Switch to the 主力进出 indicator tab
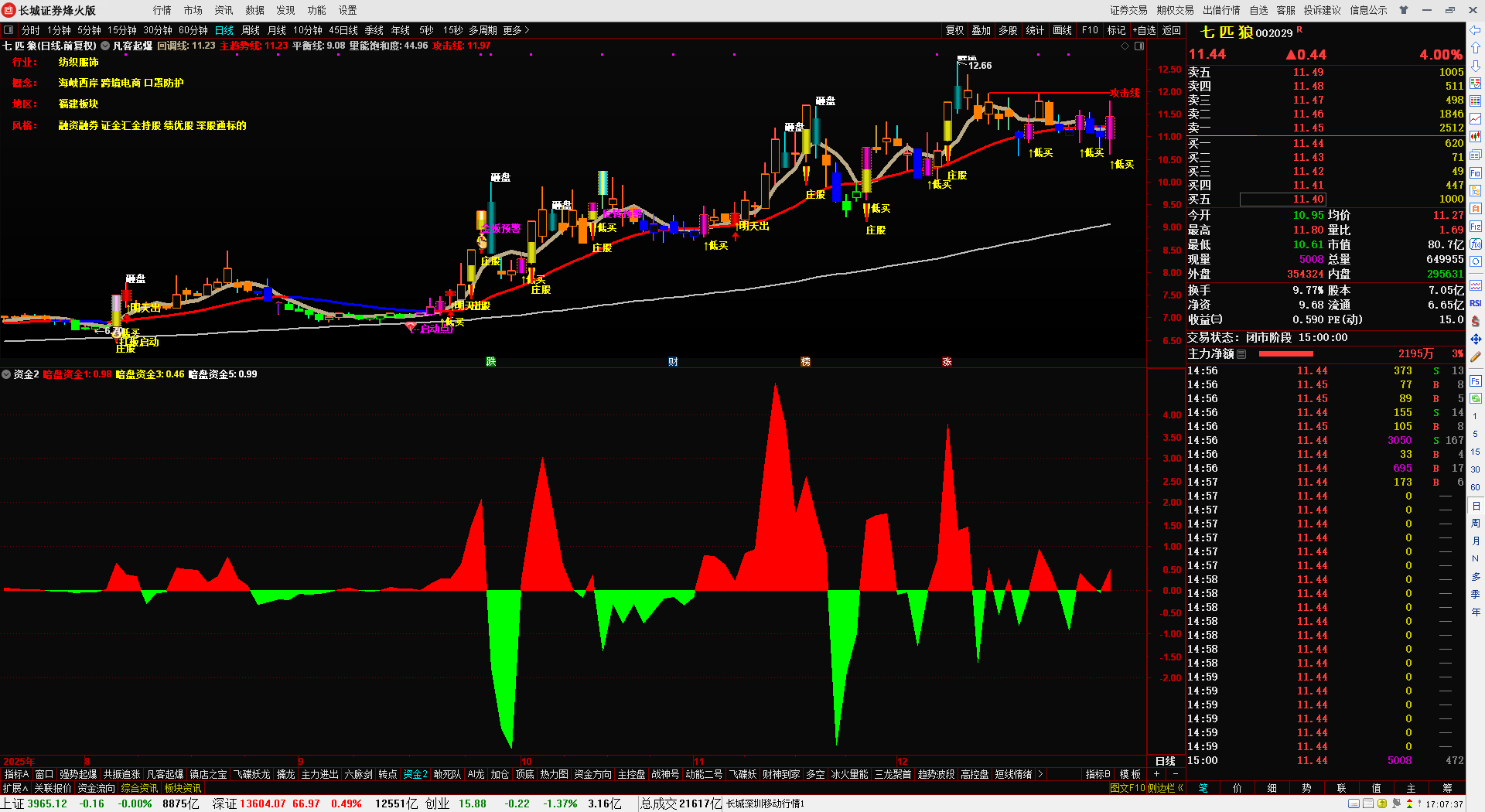Image resolution: width=1485 pixels, height=812 pixels. [x=320, y=774]
